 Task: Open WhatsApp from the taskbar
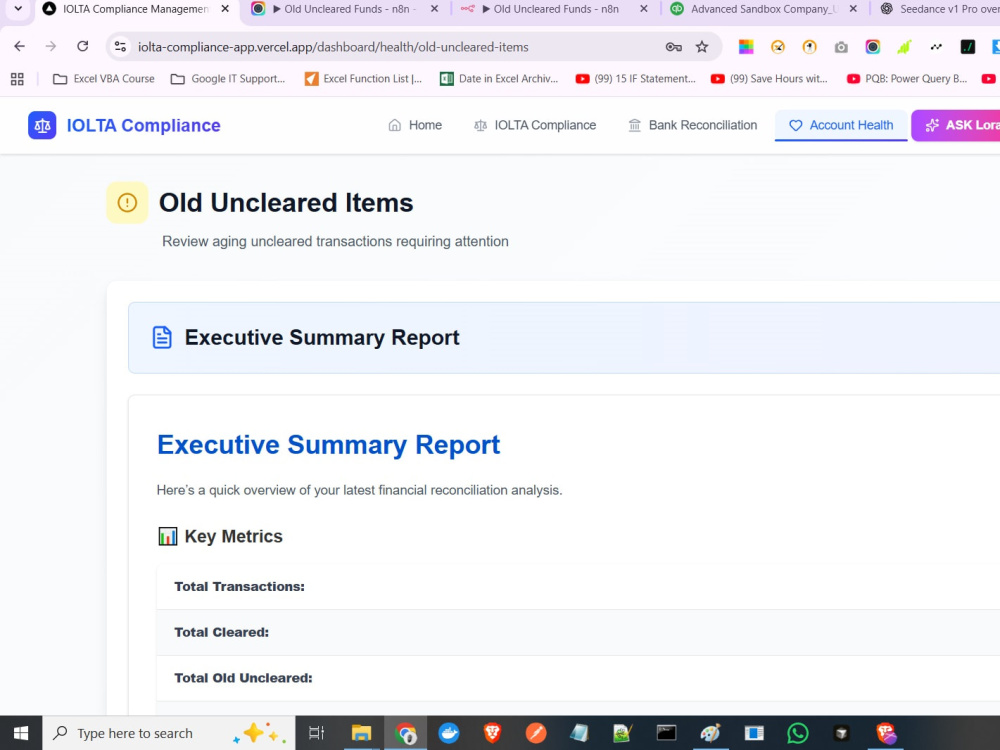pos(798,733)
